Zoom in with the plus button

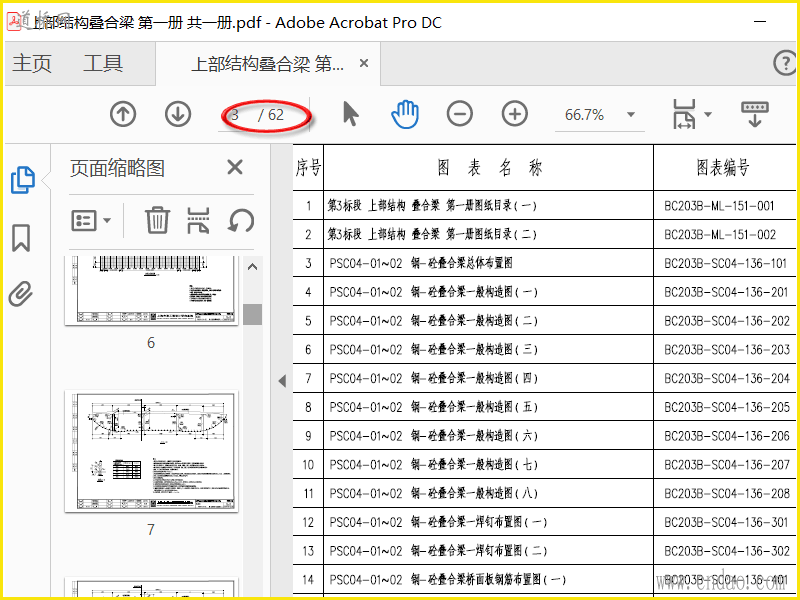point(515,114)
